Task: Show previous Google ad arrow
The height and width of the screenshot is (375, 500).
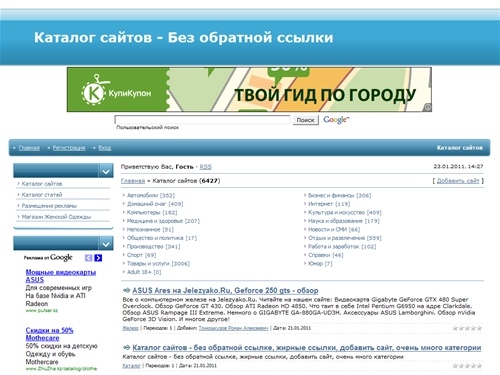Action: click(x=88, y=258)
